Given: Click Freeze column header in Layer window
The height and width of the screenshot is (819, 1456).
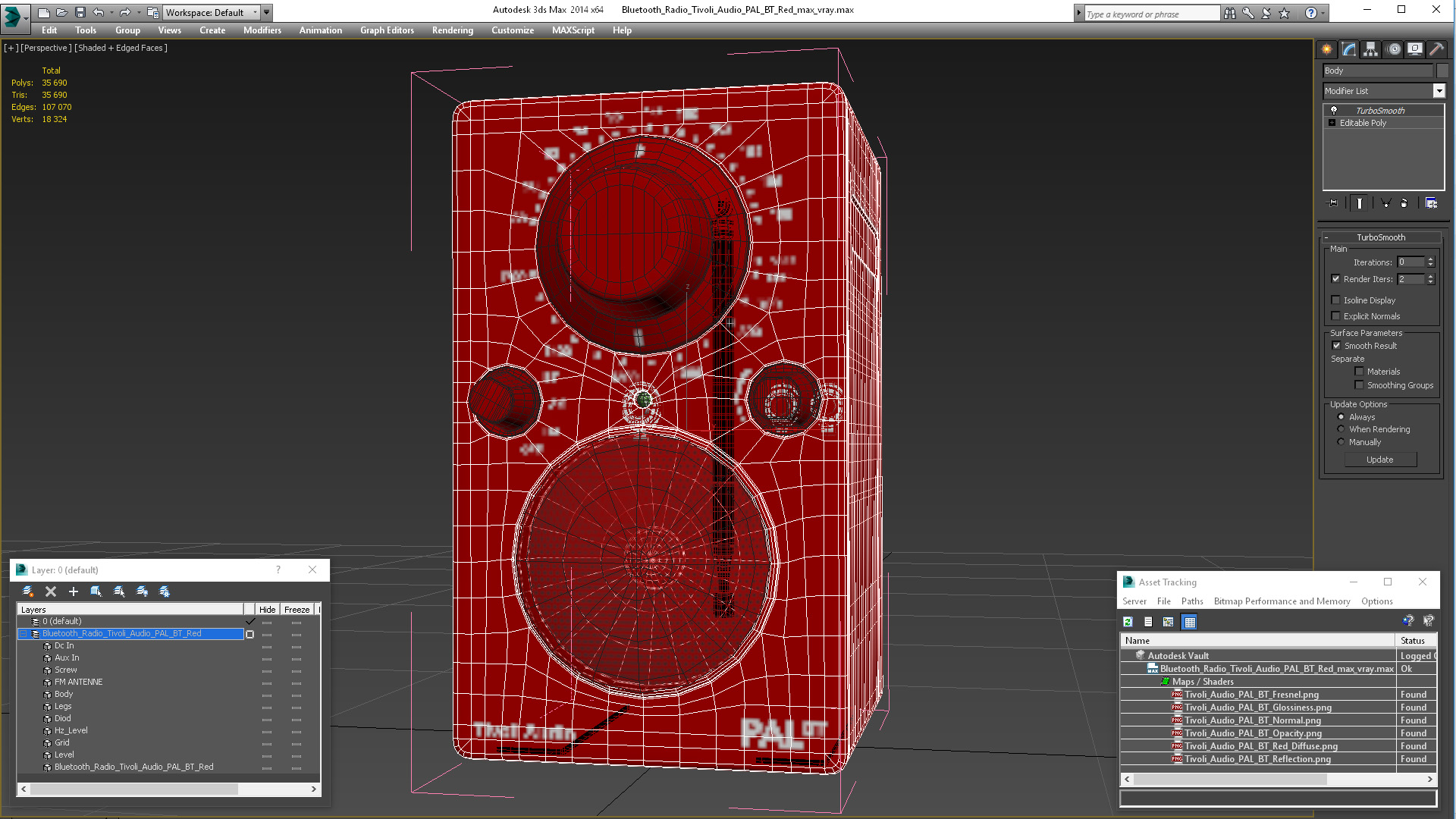Looking at the screenshot, I should coord(297,610).
